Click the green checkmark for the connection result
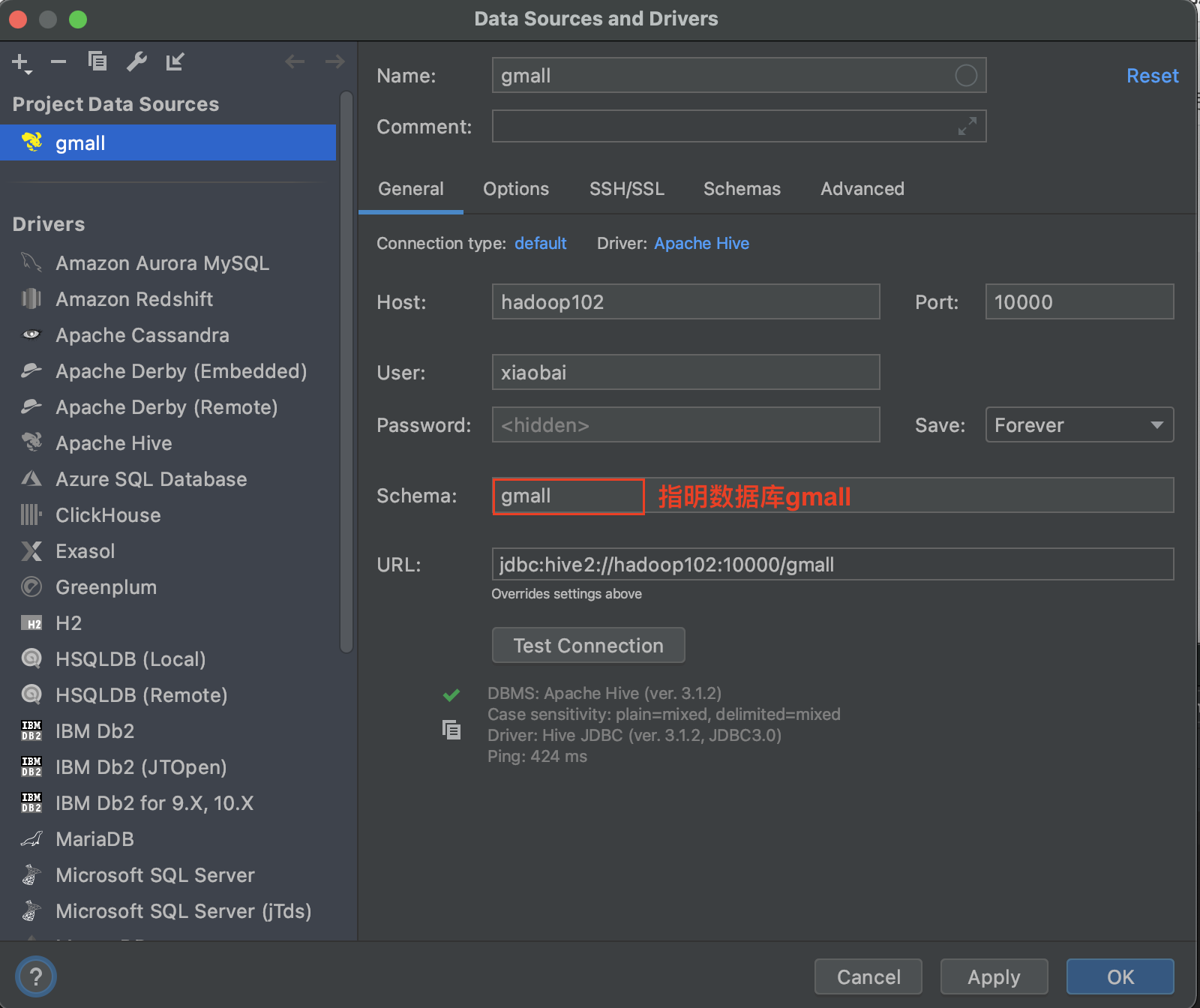1200x1008 pixels. (x=451, y=695)
